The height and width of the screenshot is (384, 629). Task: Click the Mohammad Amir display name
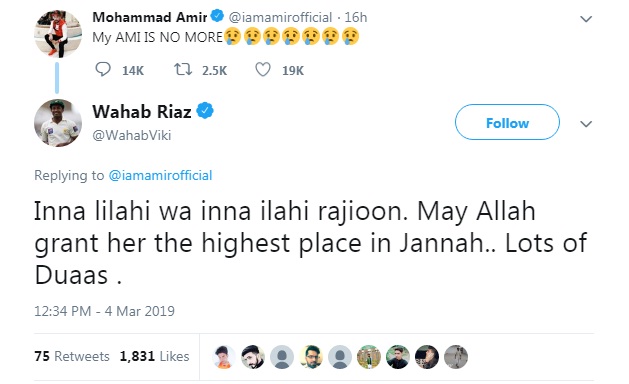(x=150, y=17)
